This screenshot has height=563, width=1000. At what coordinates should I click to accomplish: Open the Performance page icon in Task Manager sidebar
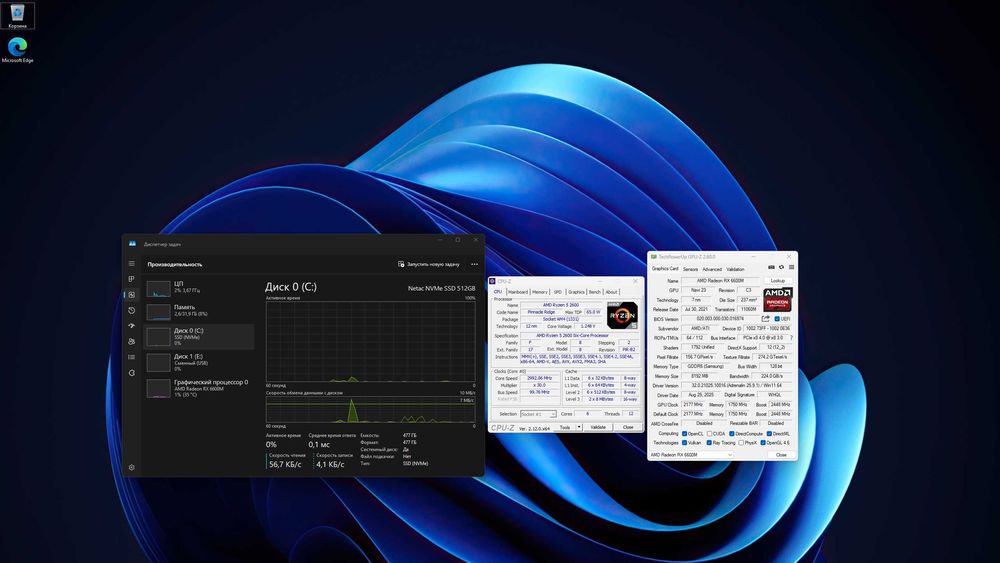131,295
